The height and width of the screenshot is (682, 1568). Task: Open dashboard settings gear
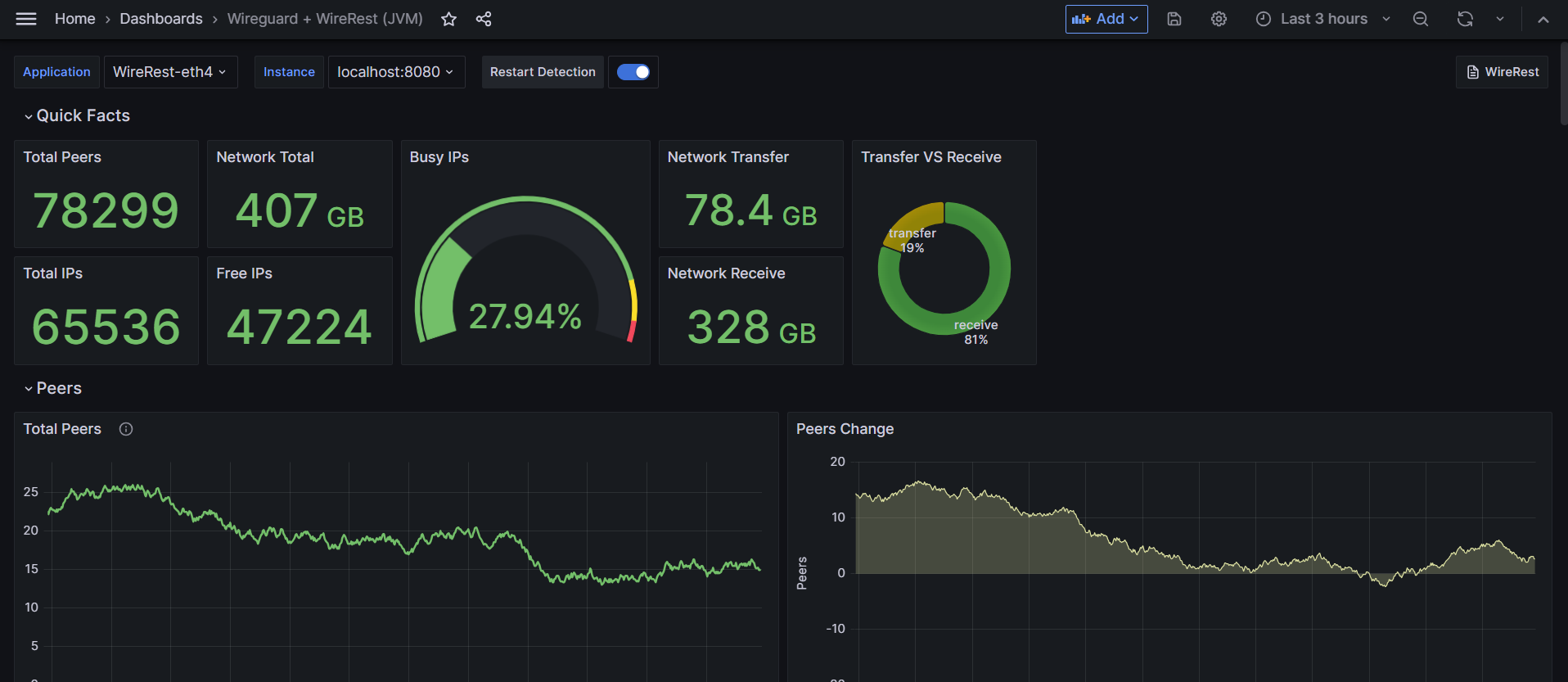click(x=1219, y=19)
